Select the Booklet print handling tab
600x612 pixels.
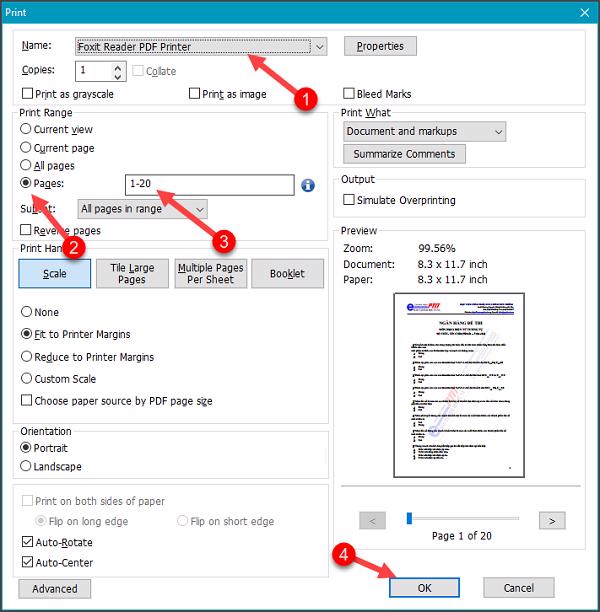(x=288, y=274)
